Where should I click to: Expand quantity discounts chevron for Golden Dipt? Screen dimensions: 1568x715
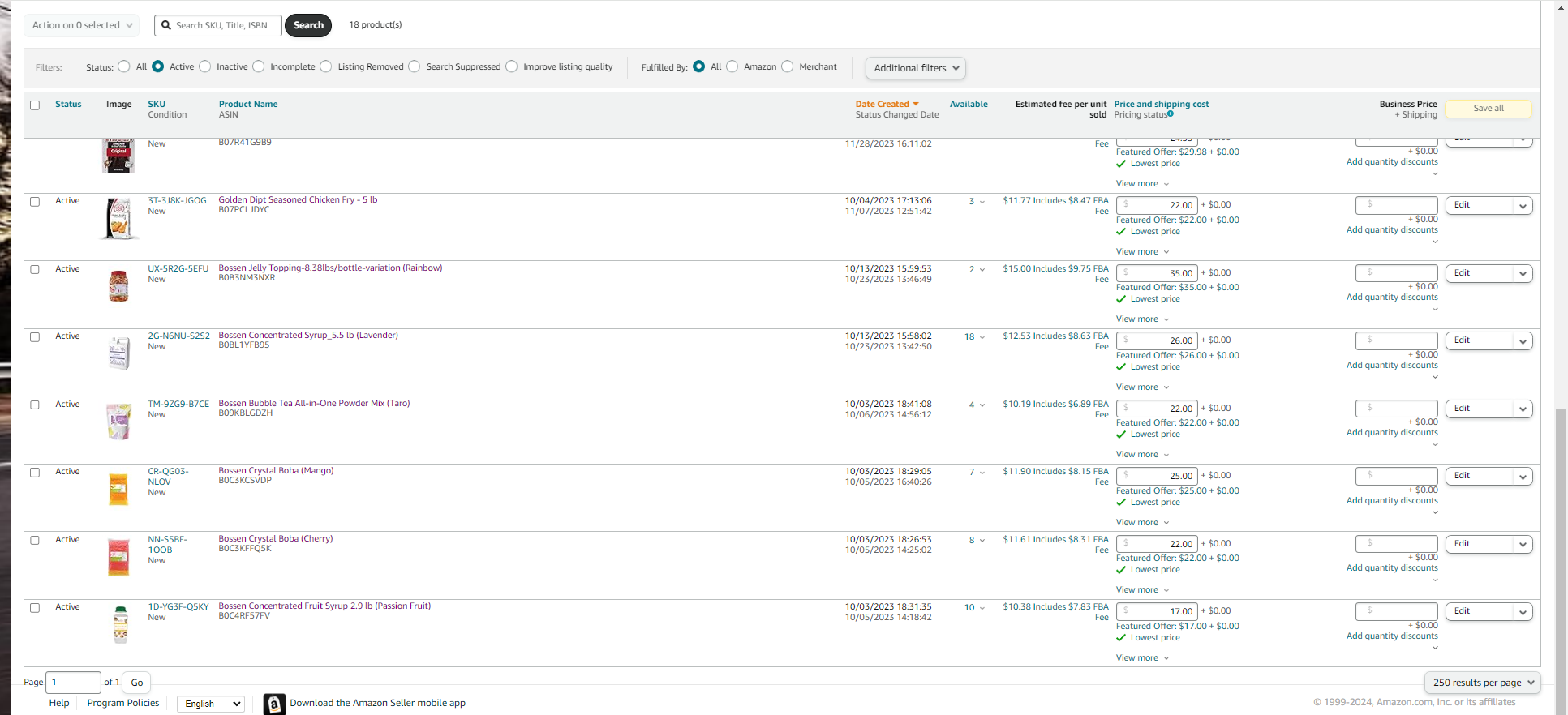pyautogui.click(x=1435, y=242)
